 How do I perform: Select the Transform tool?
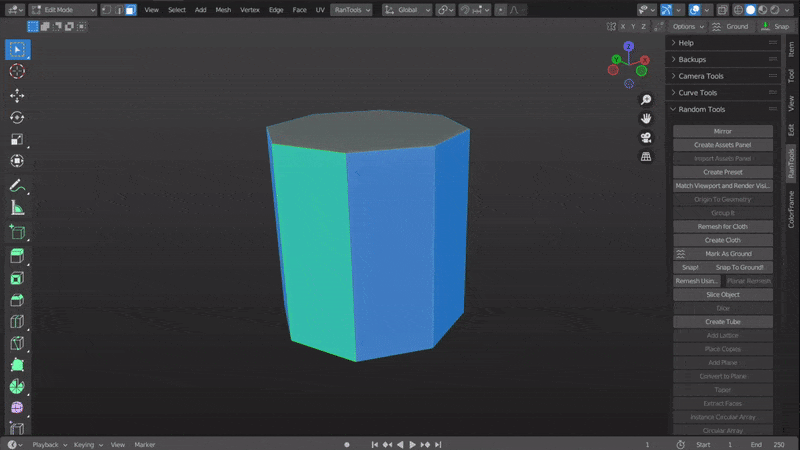[17, 161]
